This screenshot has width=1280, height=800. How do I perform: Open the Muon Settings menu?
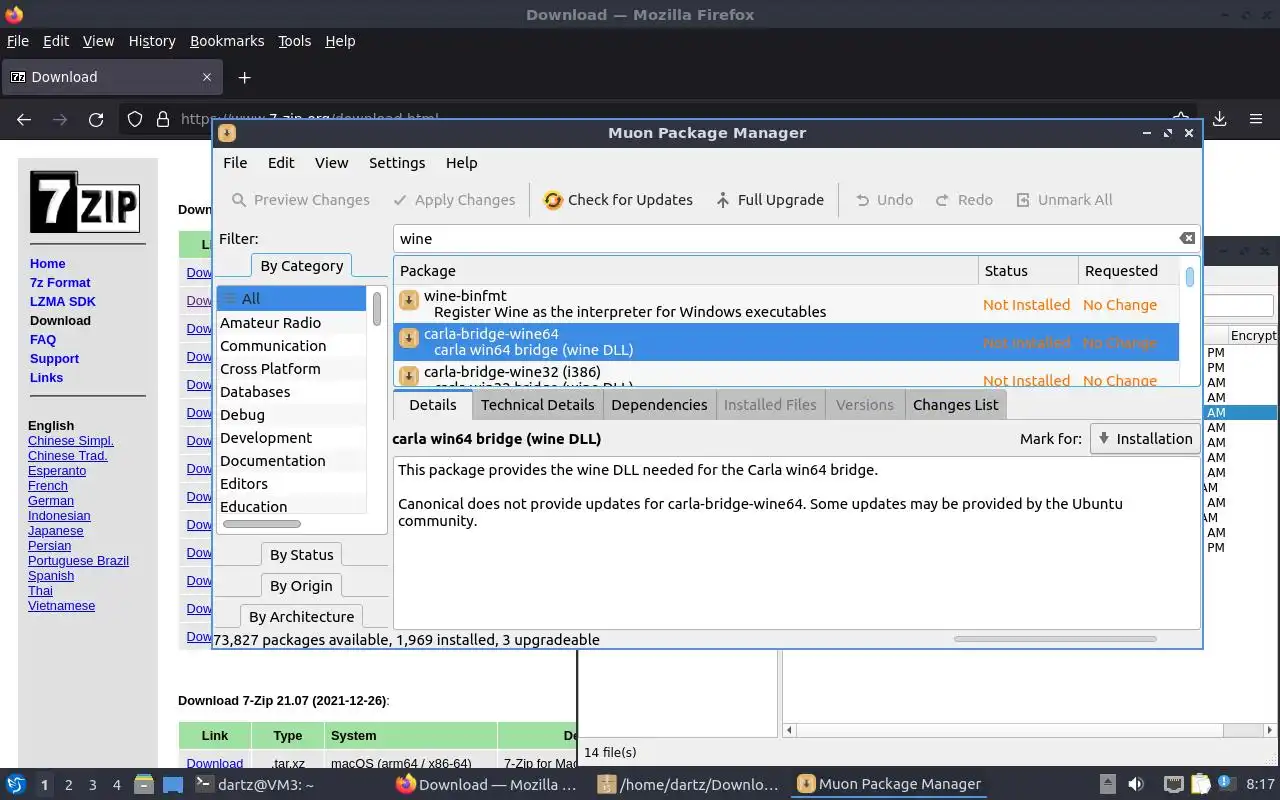pyautogui.click(x=397, y=163)
